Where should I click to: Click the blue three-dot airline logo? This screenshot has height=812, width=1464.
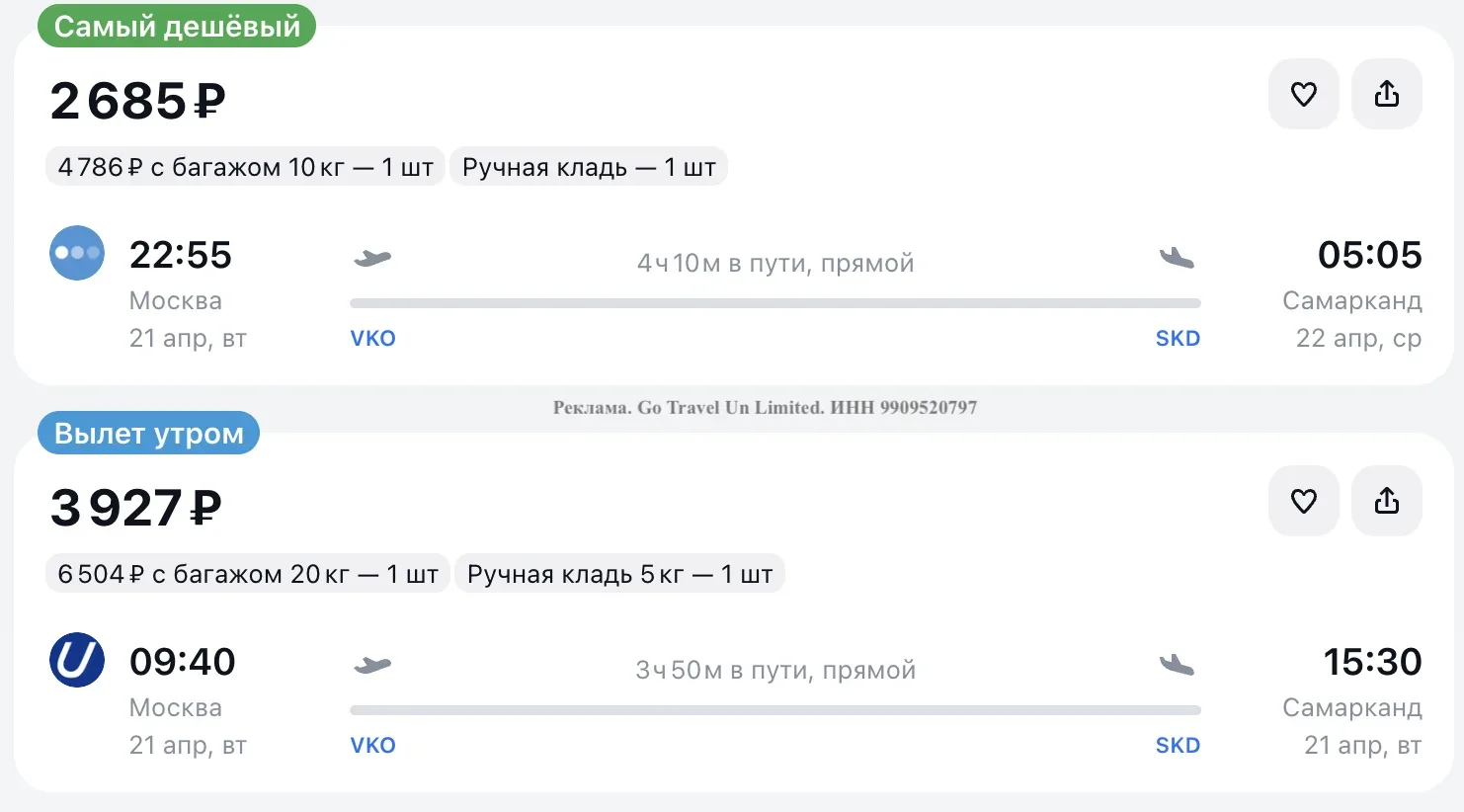77,253
